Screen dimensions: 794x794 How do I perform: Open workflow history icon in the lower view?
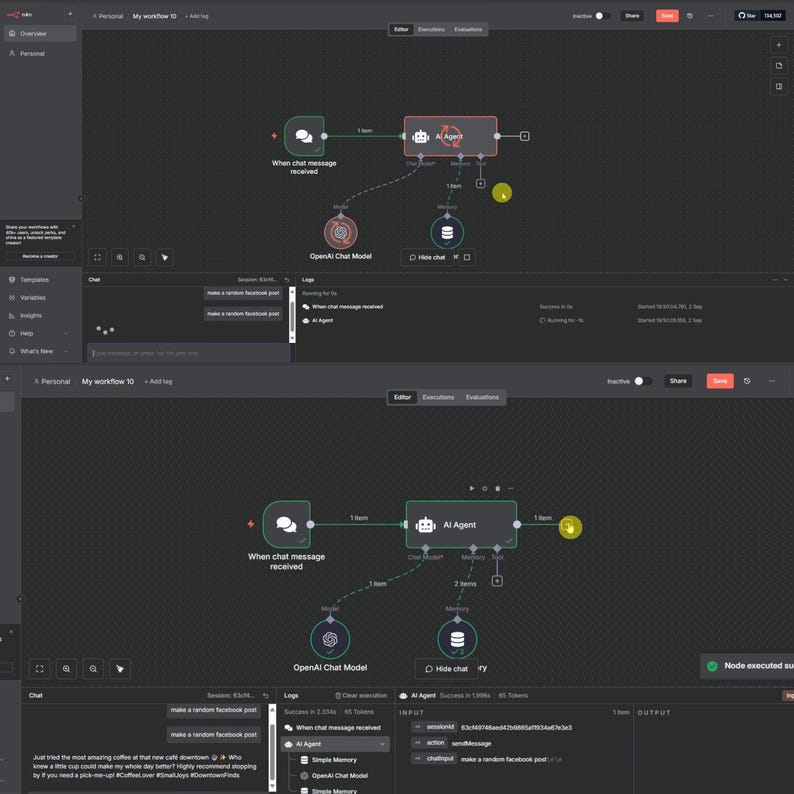point(747,381)
